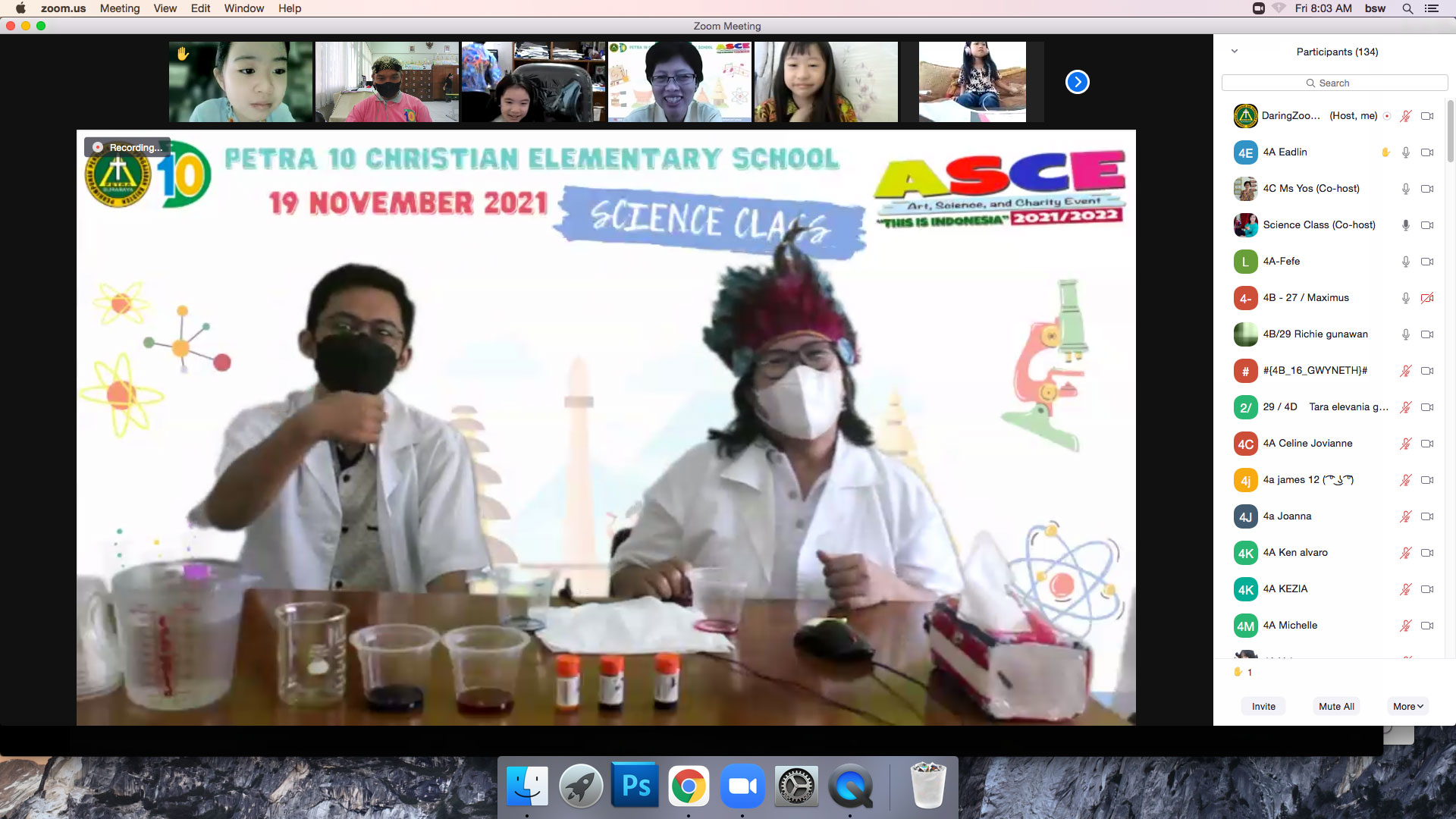Select the thumbnail of the smiling teacher with glasses

(x=679, y=82)
